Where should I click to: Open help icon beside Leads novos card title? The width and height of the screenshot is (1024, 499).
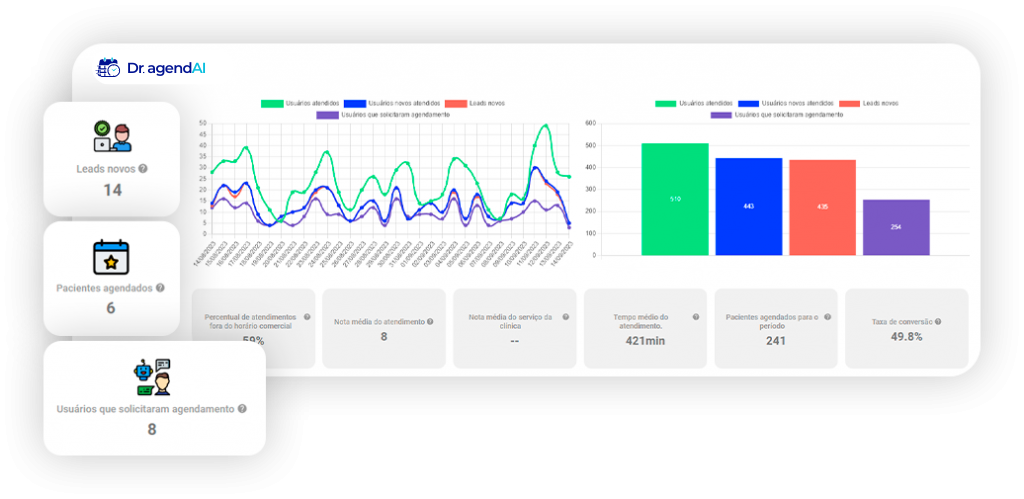tap(143, 168)
